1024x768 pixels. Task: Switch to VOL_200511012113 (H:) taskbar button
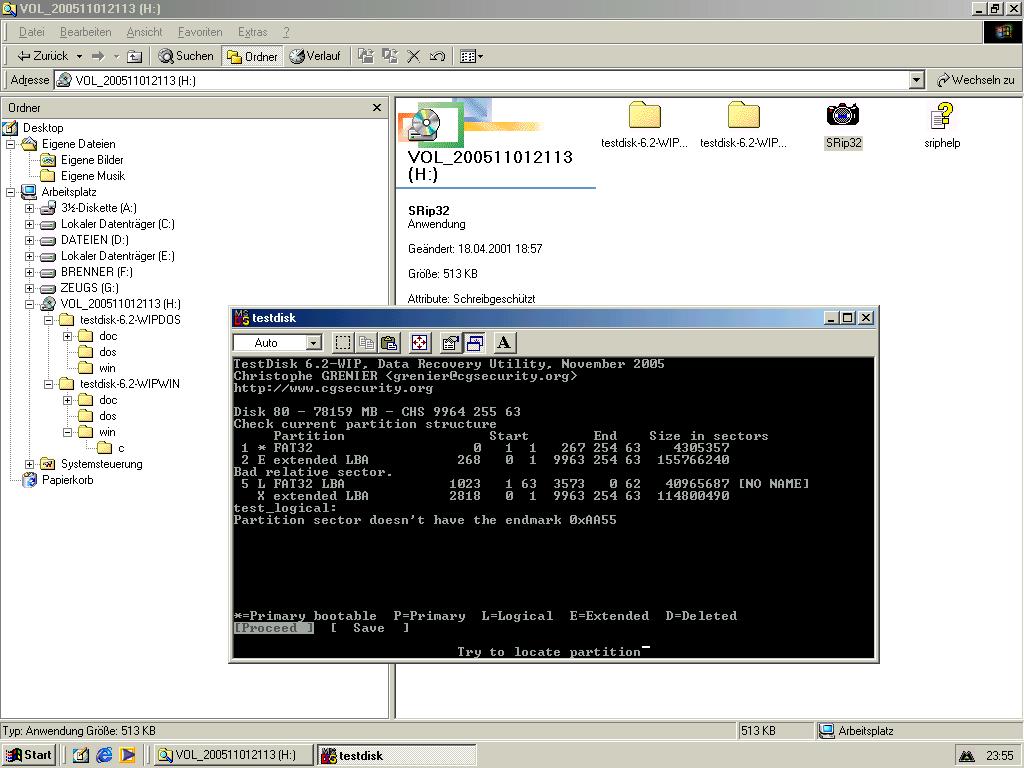pos(234,755)
